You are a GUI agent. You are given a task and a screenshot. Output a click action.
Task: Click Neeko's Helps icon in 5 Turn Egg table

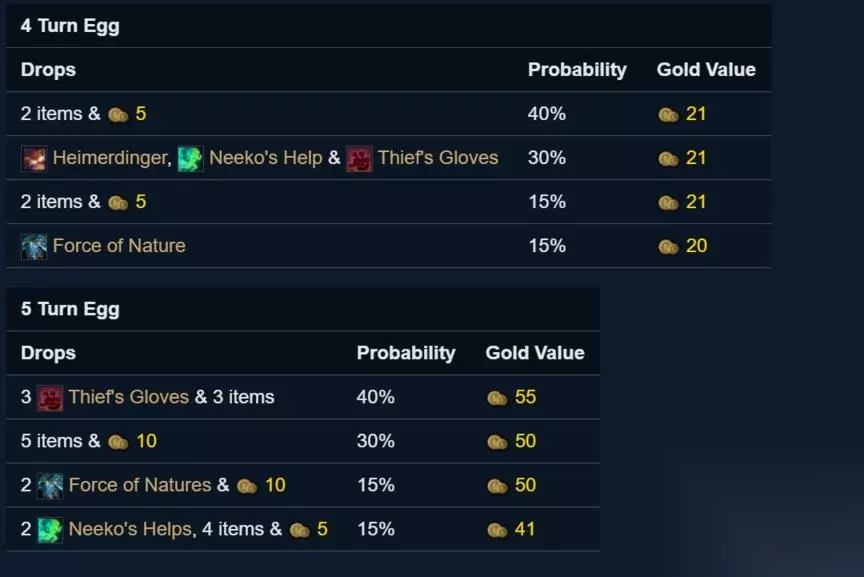click(50, 530)
